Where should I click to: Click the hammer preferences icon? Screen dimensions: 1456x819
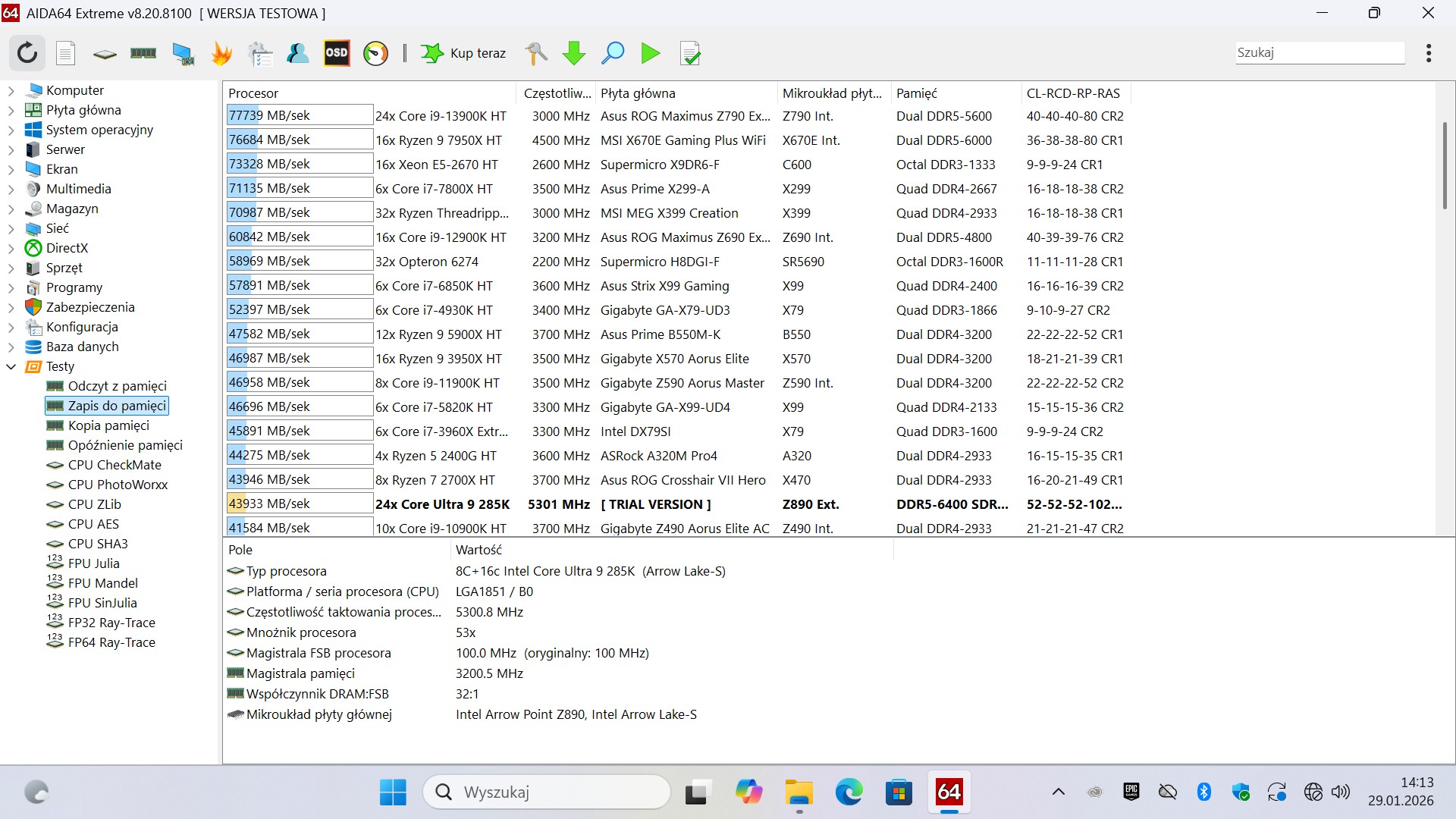536,53
